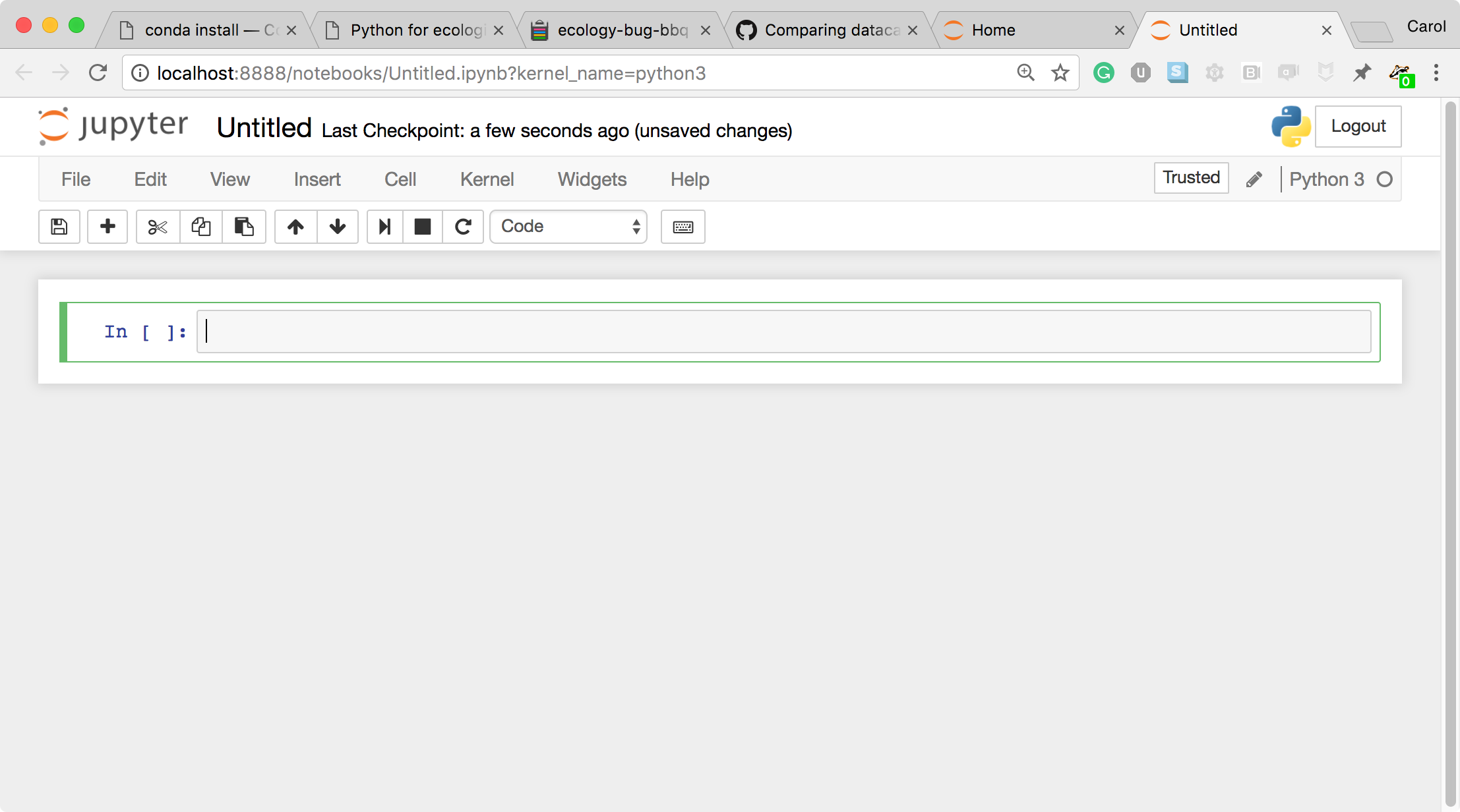Screen dimensions: 1460x812
Task: Click the save notebook icon
Action: [59, 226]
